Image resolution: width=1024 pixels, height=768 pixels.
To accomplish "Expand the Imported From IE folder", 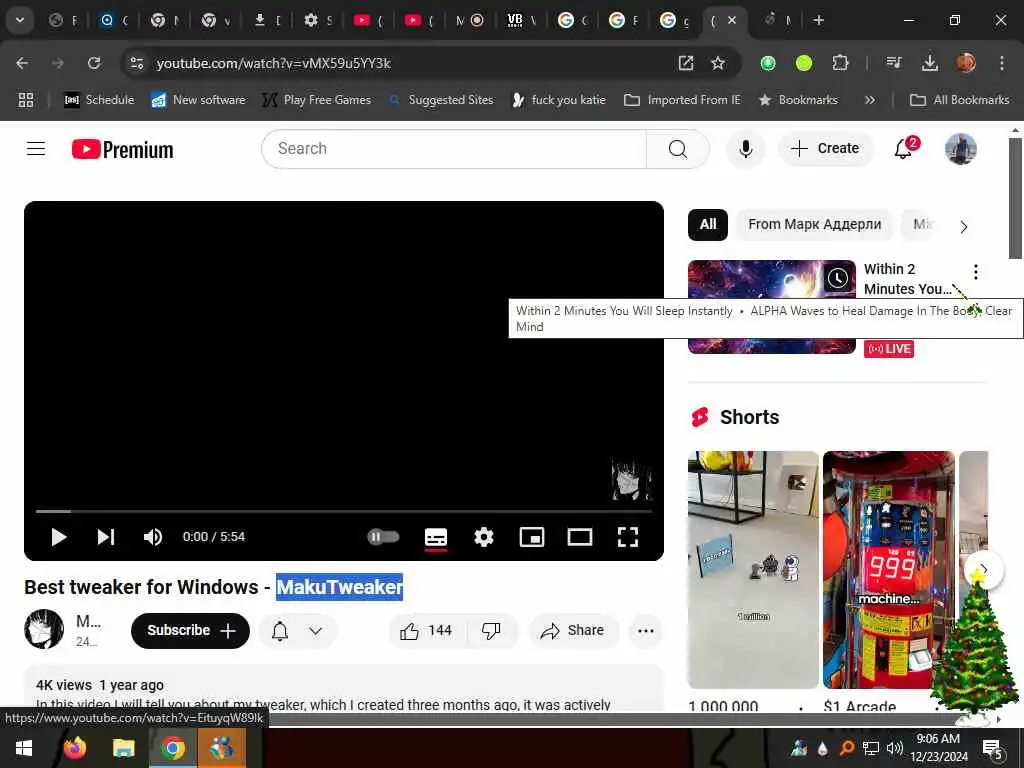I will coord(682,100).
